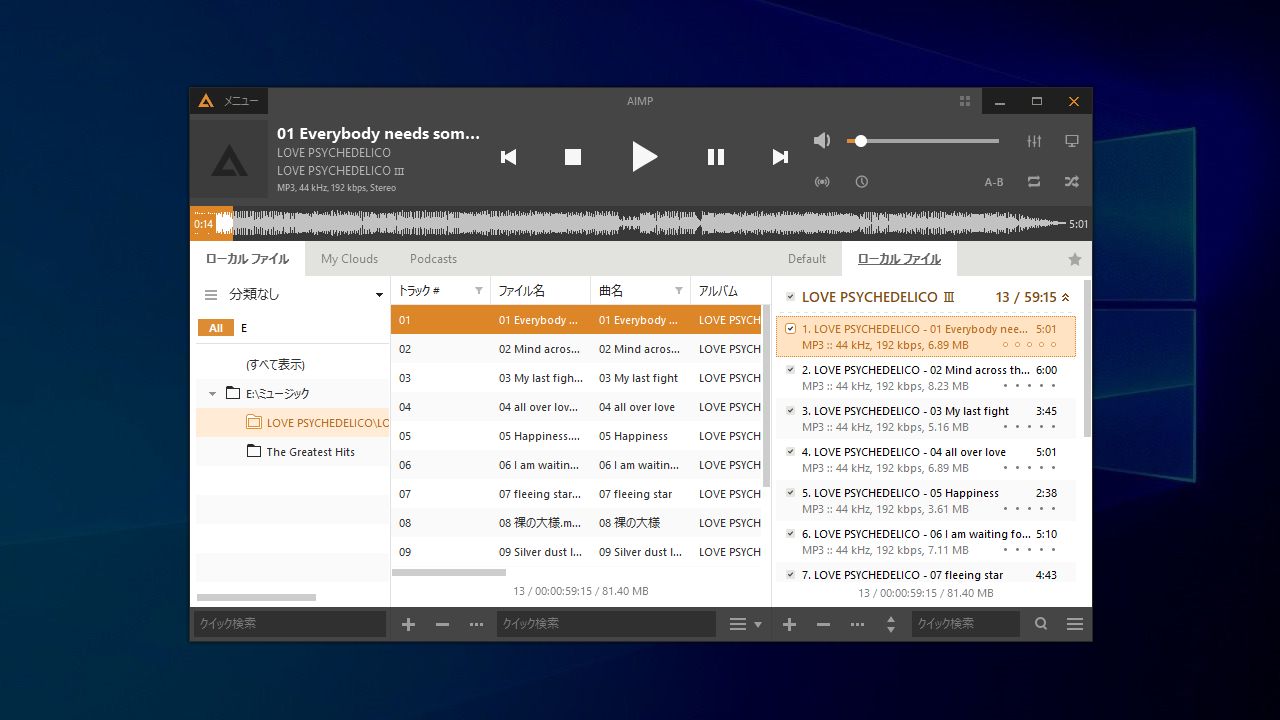Start playback with the Play button

tap(644, 156)
